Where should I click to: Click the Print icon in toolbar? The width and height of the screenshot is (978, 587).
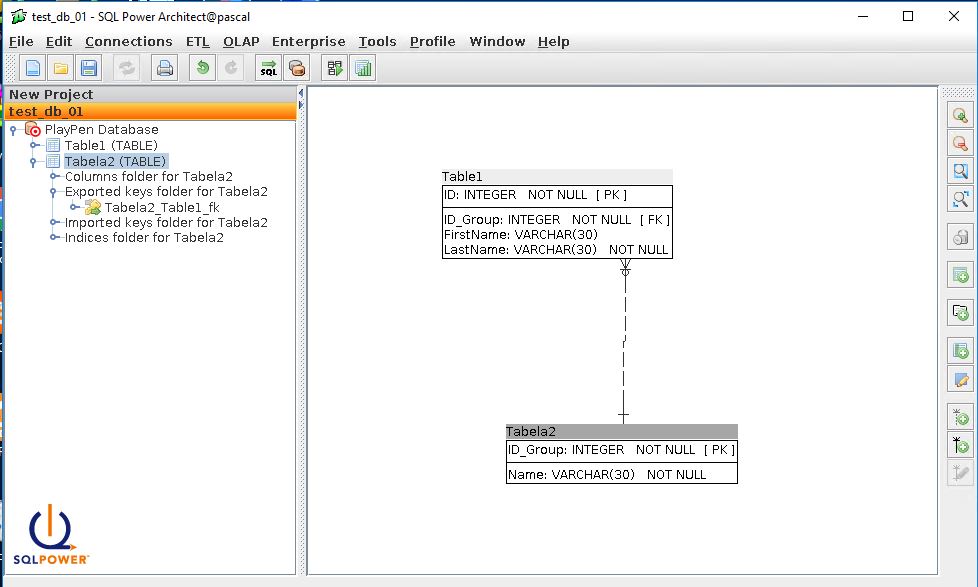click(164, 68)
